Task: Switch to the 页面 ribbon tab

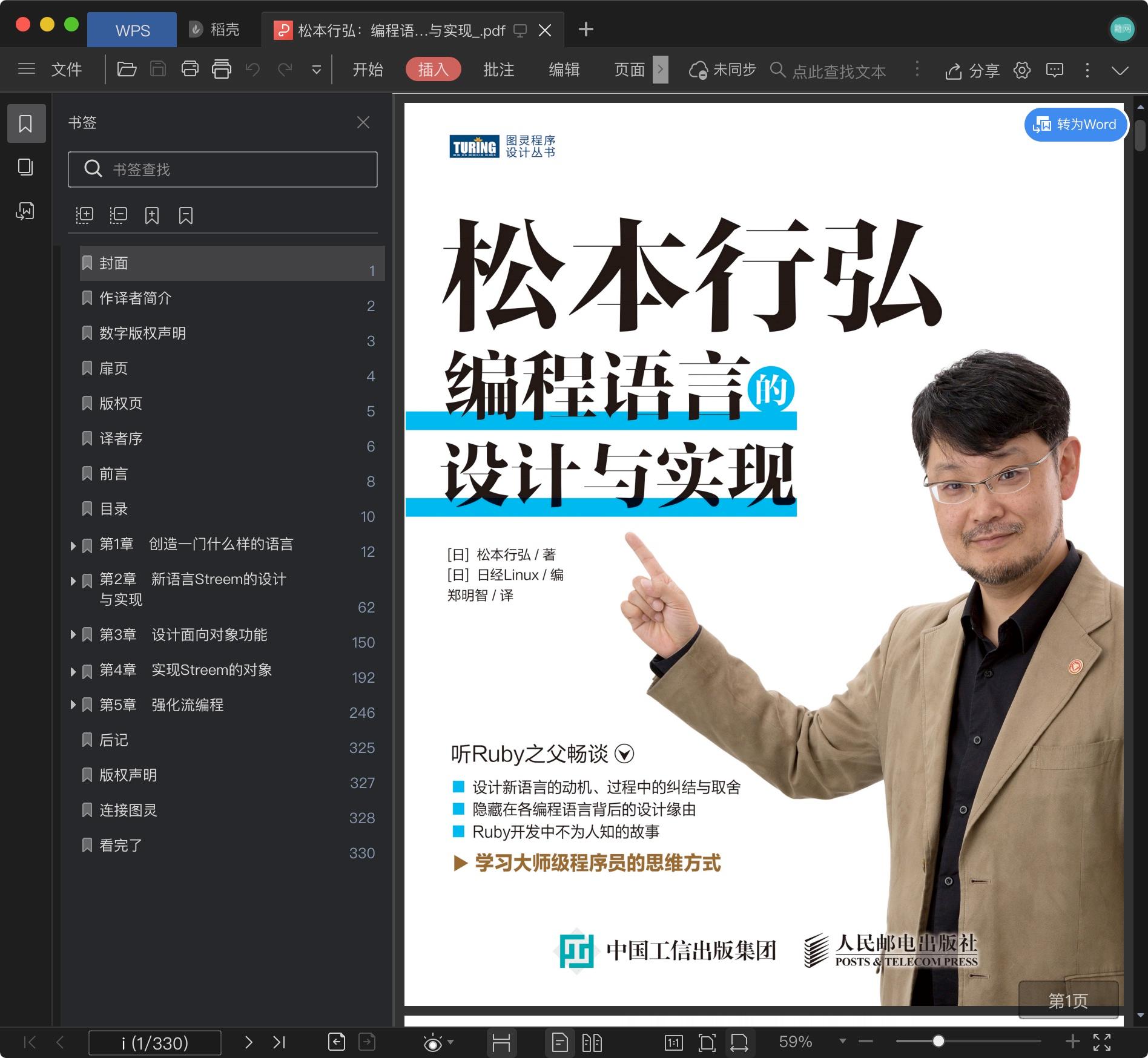Action: [629, 70]
